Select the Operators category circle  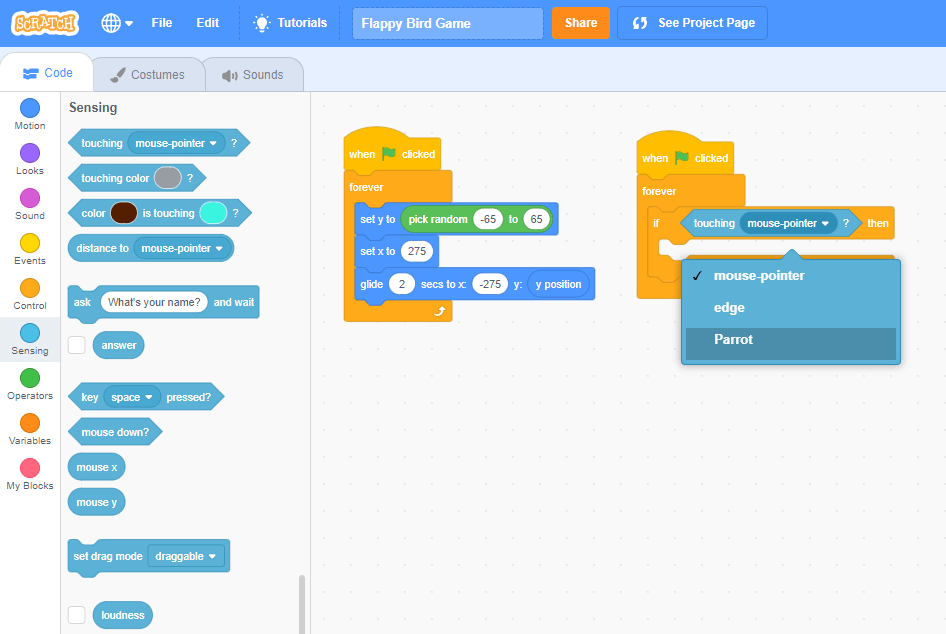tap(30, 378)
